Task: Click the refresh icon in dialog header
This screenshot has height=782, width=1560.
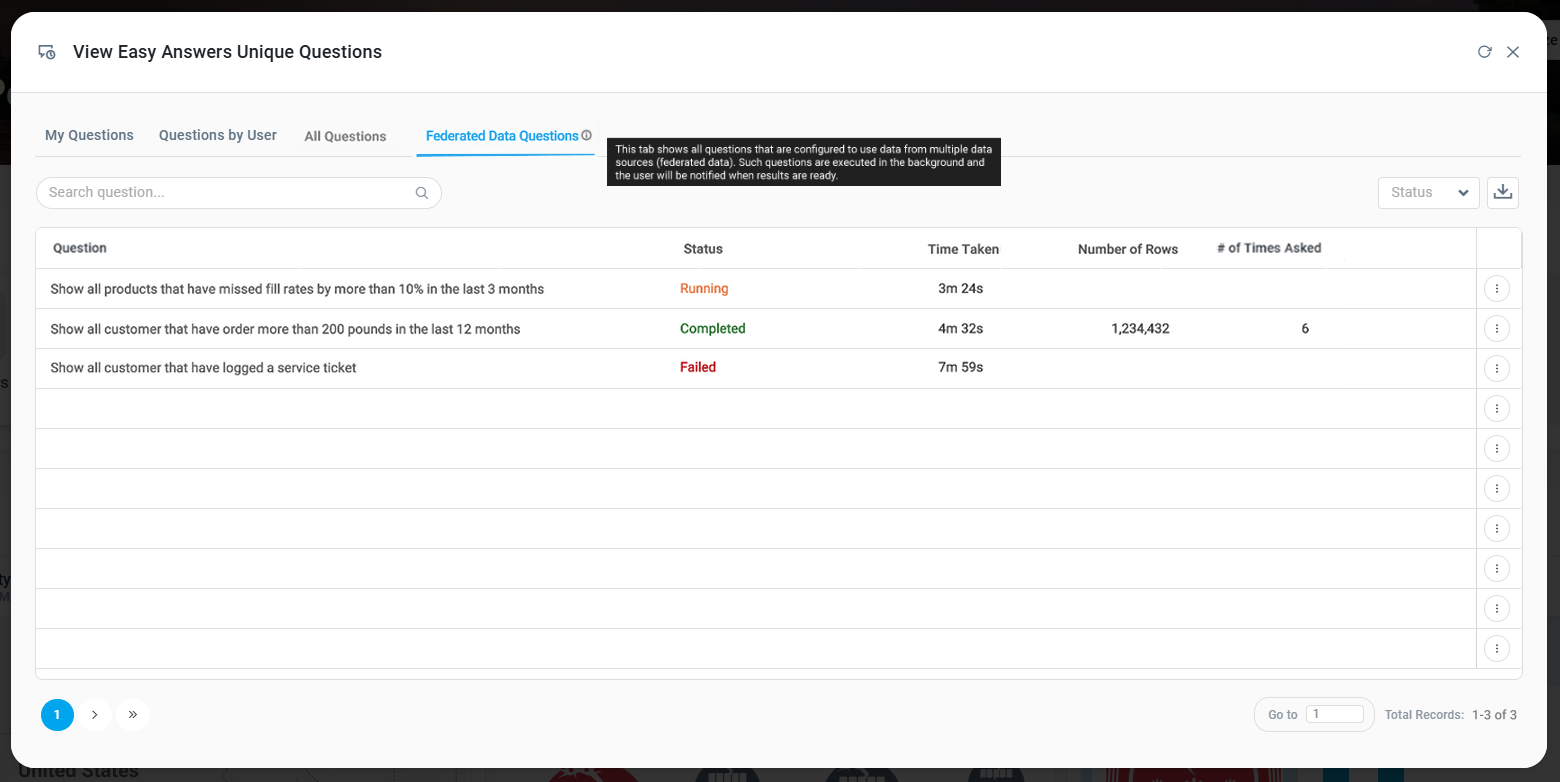Action: coord(1485,52)
